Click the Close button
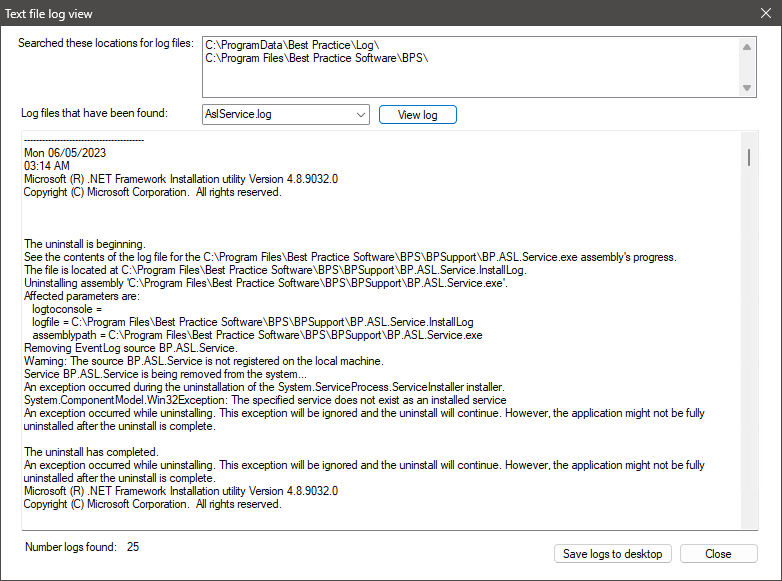The width and height of the screenshot is (782, 581). 718,554
